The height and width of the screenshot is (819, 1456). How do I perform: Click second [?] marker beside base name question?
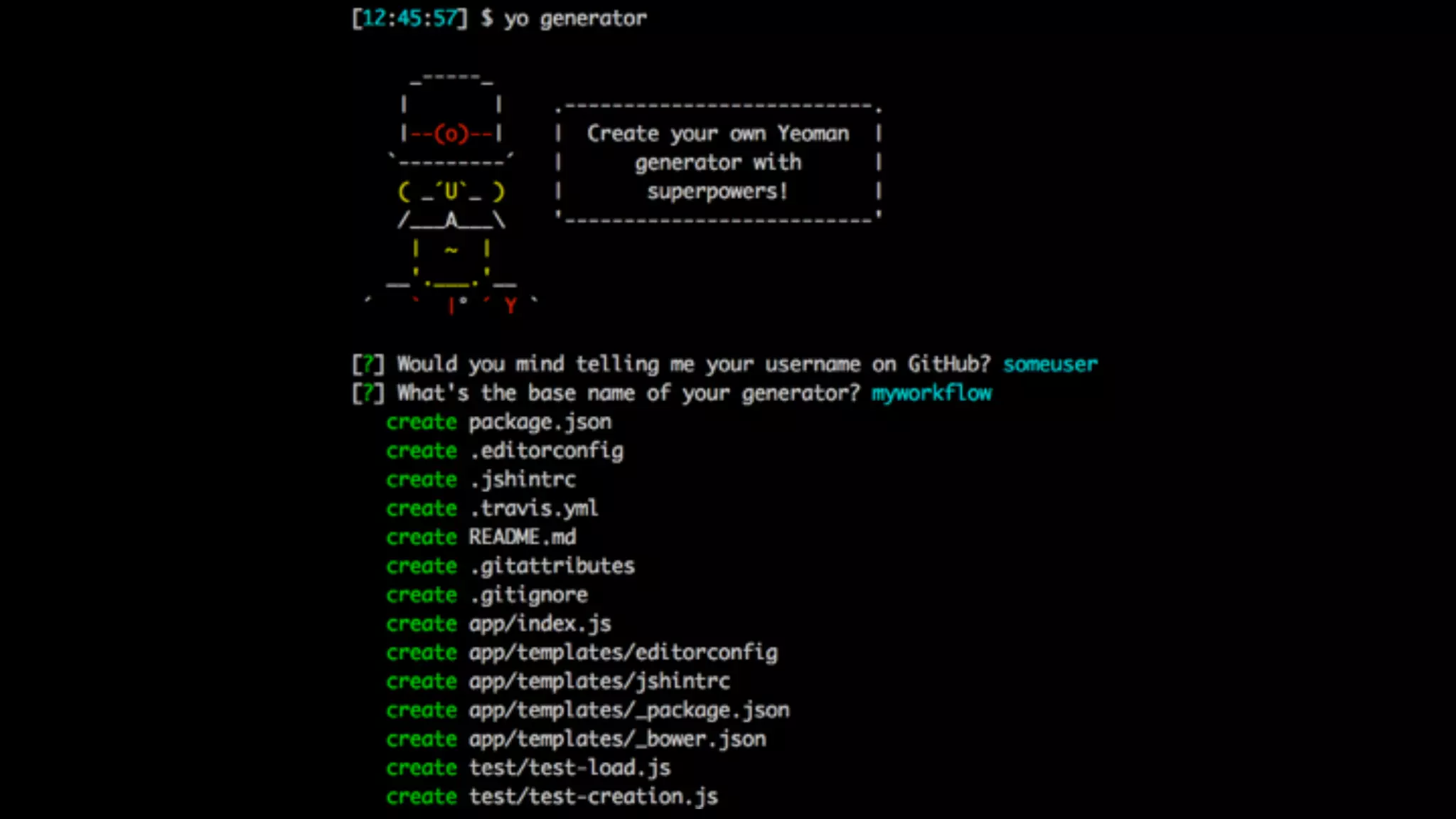coord(368,393)
